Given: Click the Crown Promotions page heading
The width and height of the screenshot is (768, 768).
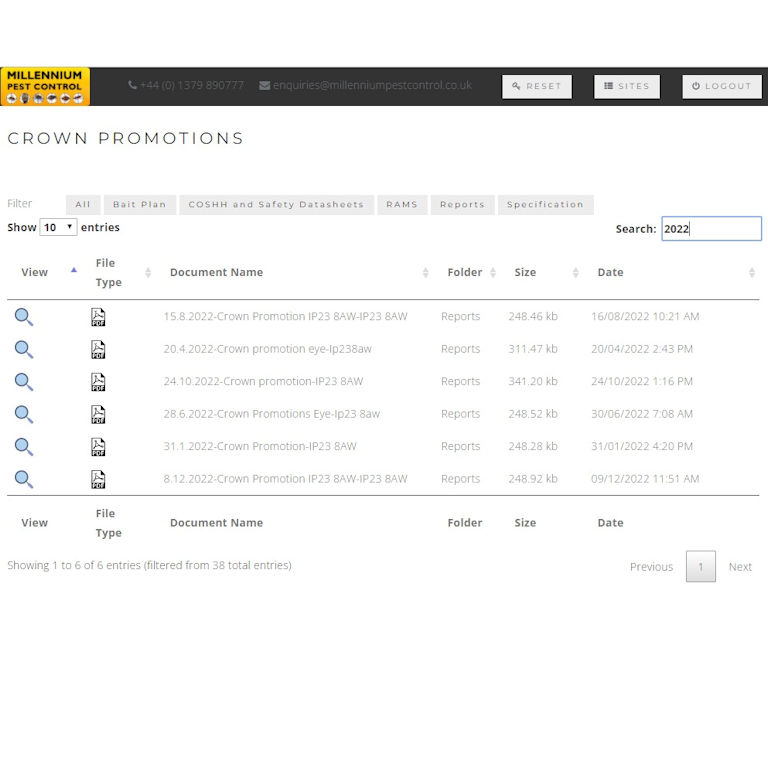Looking at the screenshot, I should [x=125, y=138].
